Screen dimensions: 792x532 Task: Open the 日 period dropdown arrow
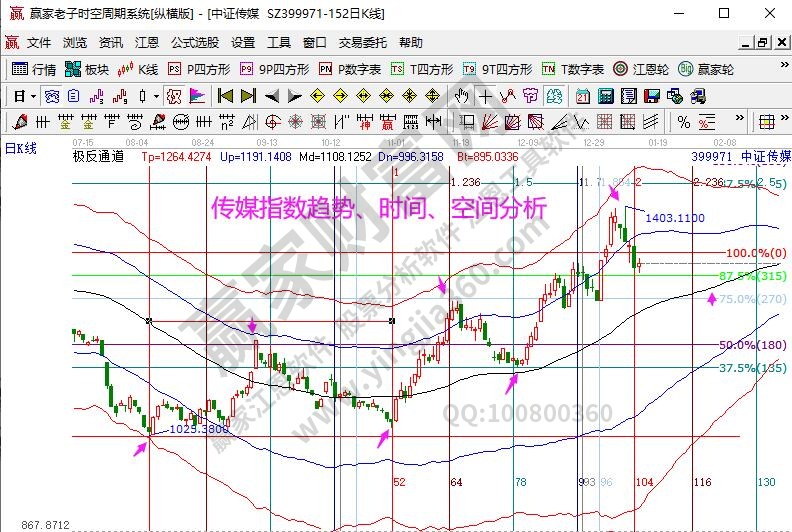(33, 96)
